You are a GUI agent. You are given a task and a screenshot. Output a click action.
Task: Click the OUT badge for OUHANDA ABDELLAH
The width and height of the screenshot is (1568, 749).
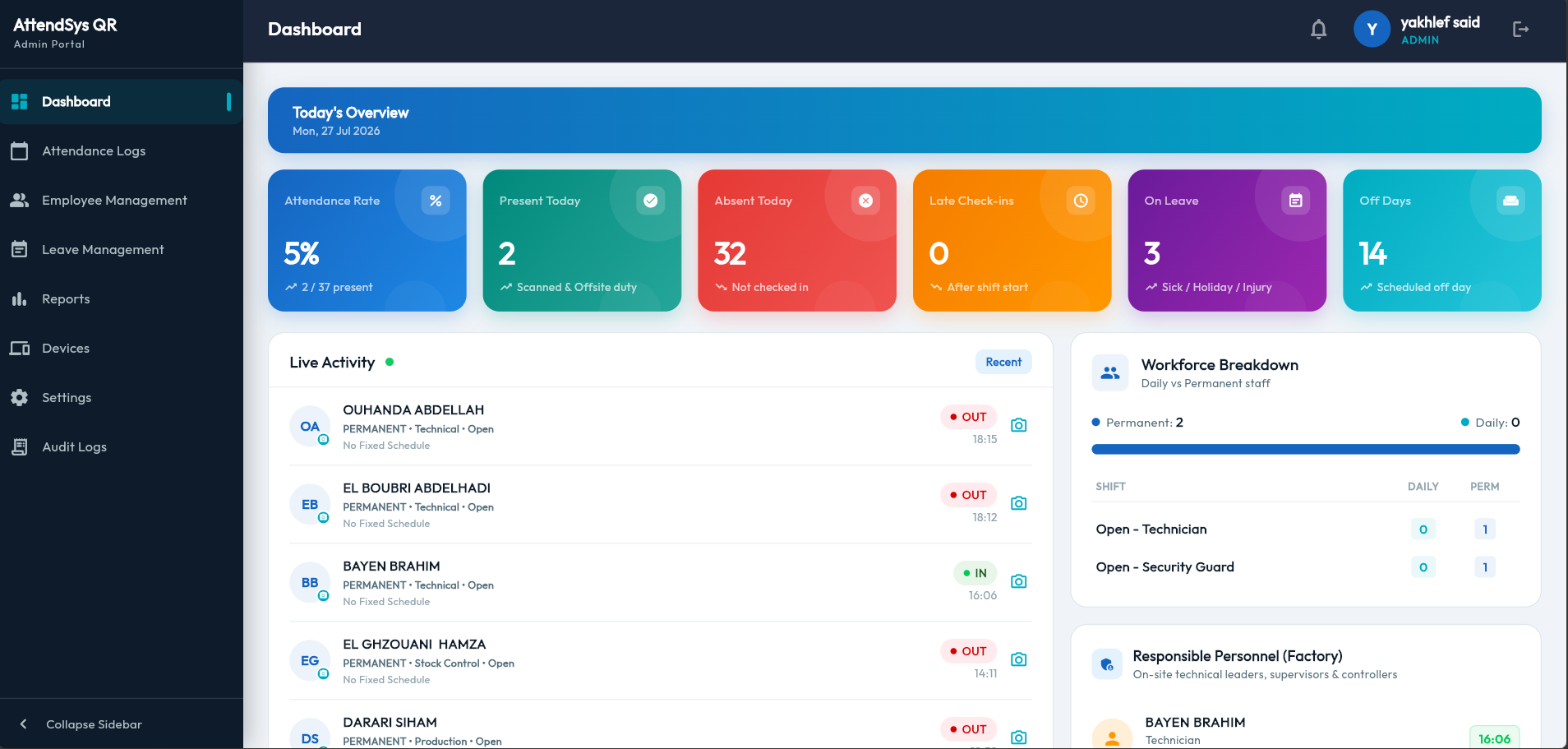(x=969, y=417)
